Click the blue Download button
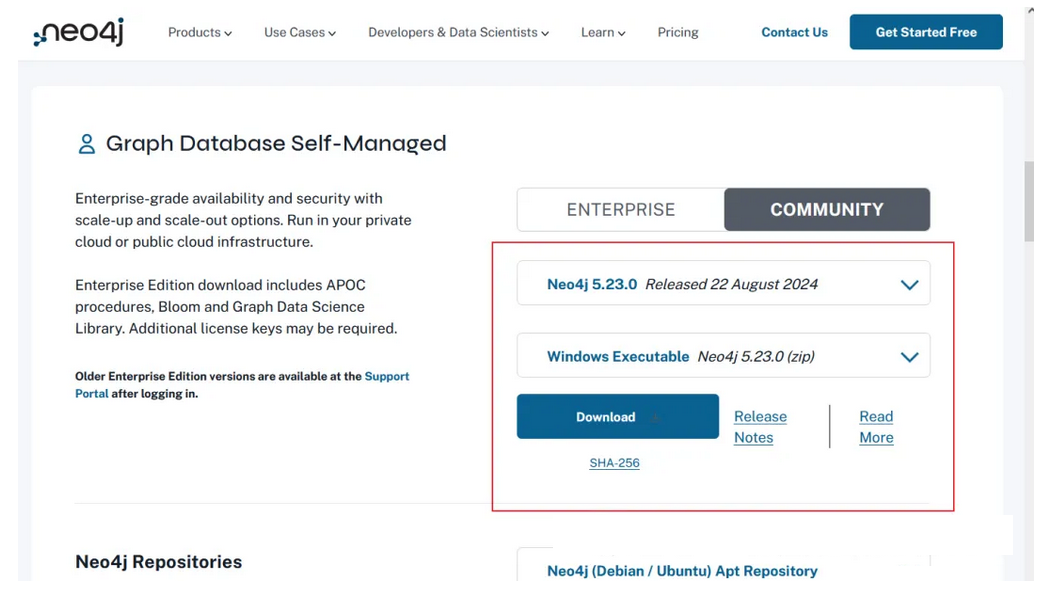 (617, 417)
